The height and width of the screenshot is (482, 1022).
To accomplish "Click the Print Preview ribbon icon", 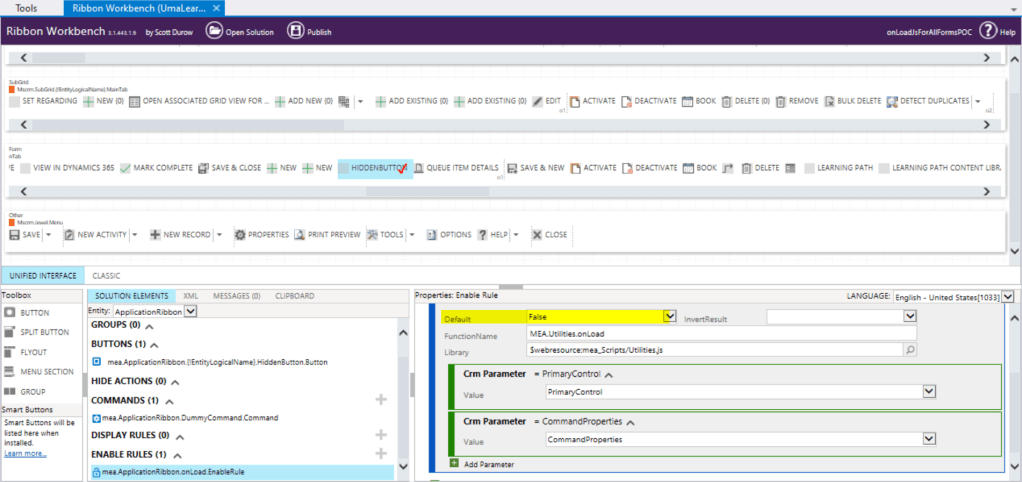I will [299, 235].
